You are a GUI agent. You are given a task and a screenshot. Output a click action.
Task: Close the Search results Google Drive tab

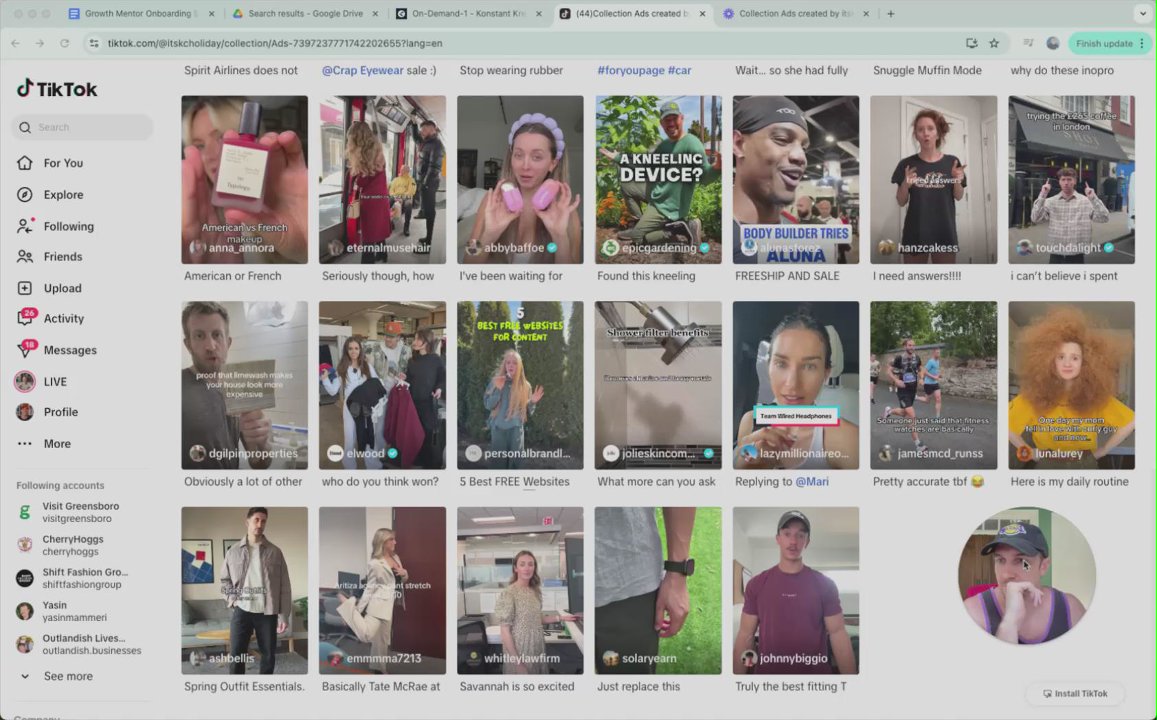(375, 14)
